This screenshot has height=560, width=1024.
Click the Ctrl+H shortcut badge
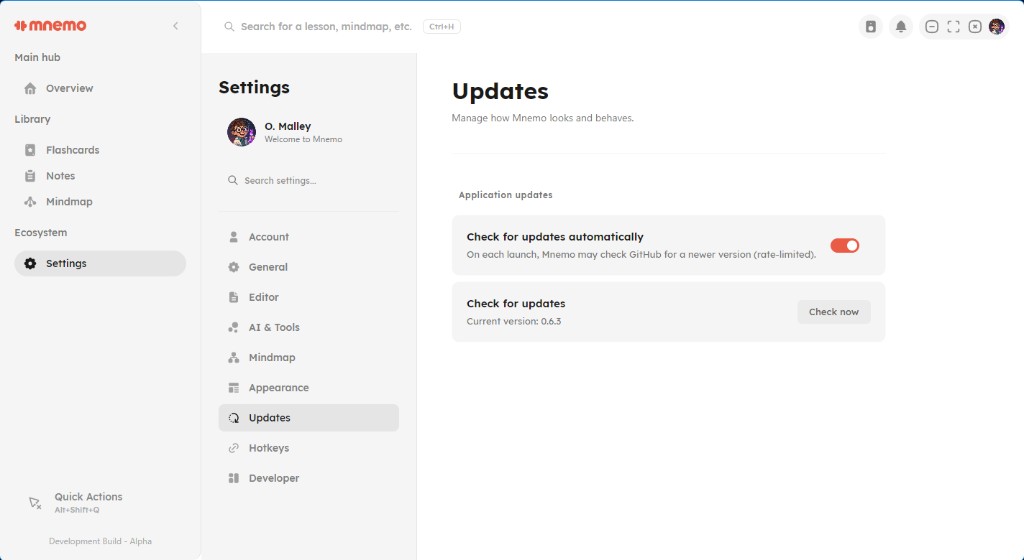(x=441, y=27)
